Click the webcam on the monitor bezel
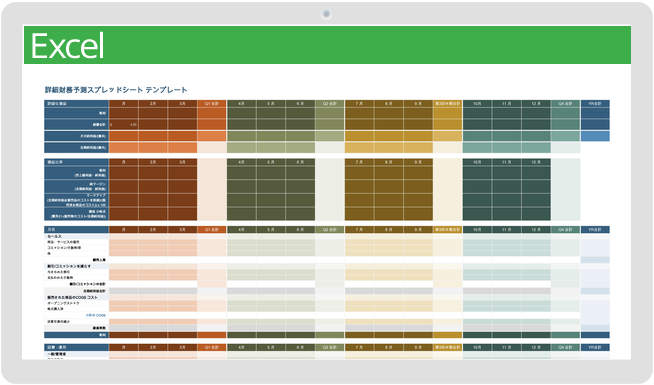The height and width of the screenshot is (385, 654). (326, 14)
